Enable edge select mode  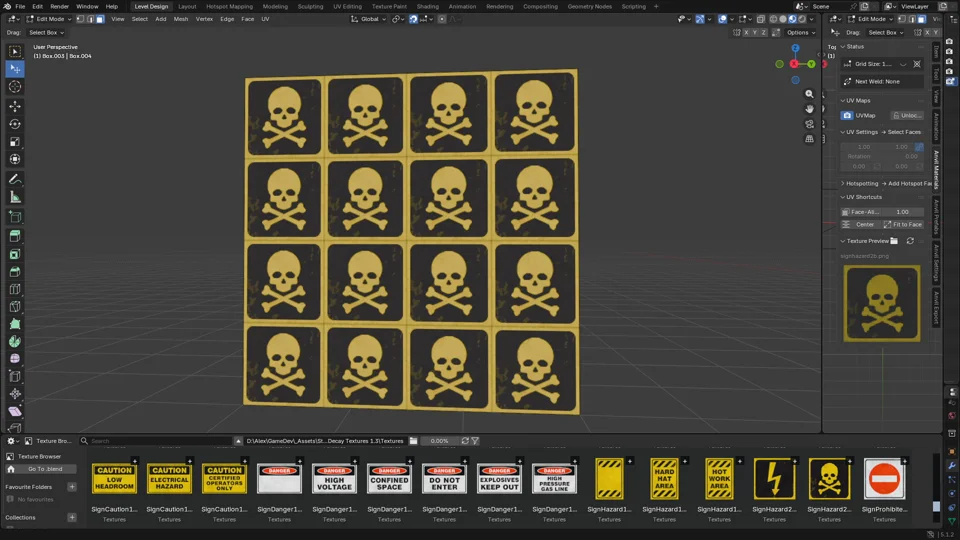pos(90,19)
